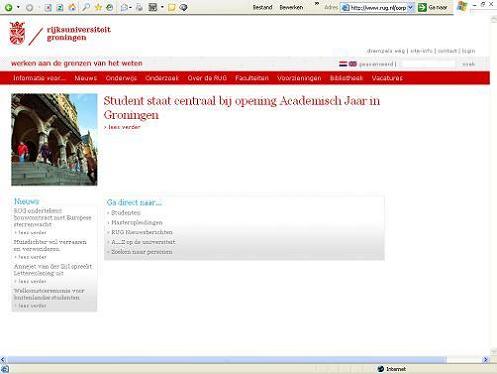The width and height of the screenshot is (497, 374).
Task: Click the login link in header
Action: coord(468,51)
